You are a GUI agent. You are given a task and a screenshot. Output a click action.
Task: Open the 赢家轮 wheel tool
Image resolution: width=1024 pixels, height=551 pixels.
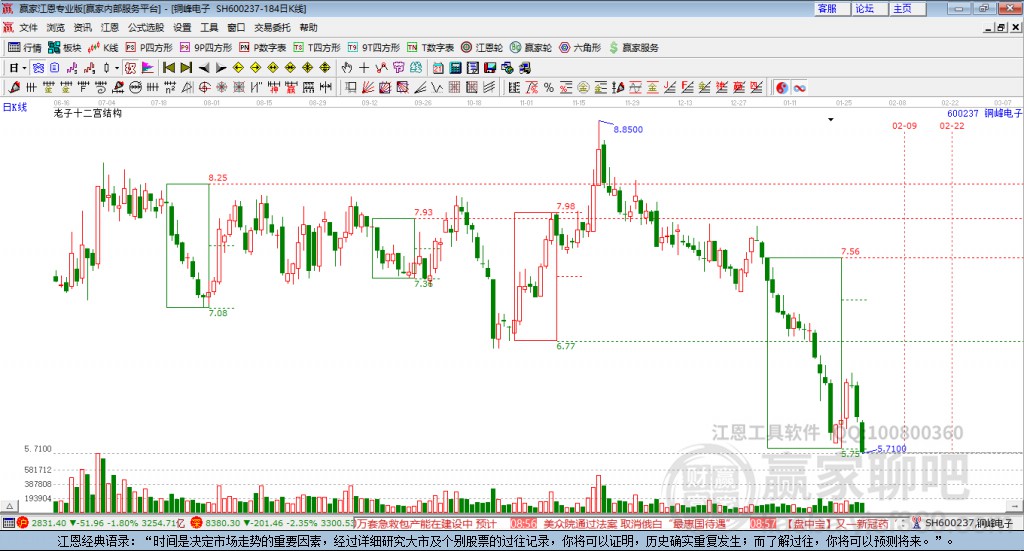click(x=531, y=48)
